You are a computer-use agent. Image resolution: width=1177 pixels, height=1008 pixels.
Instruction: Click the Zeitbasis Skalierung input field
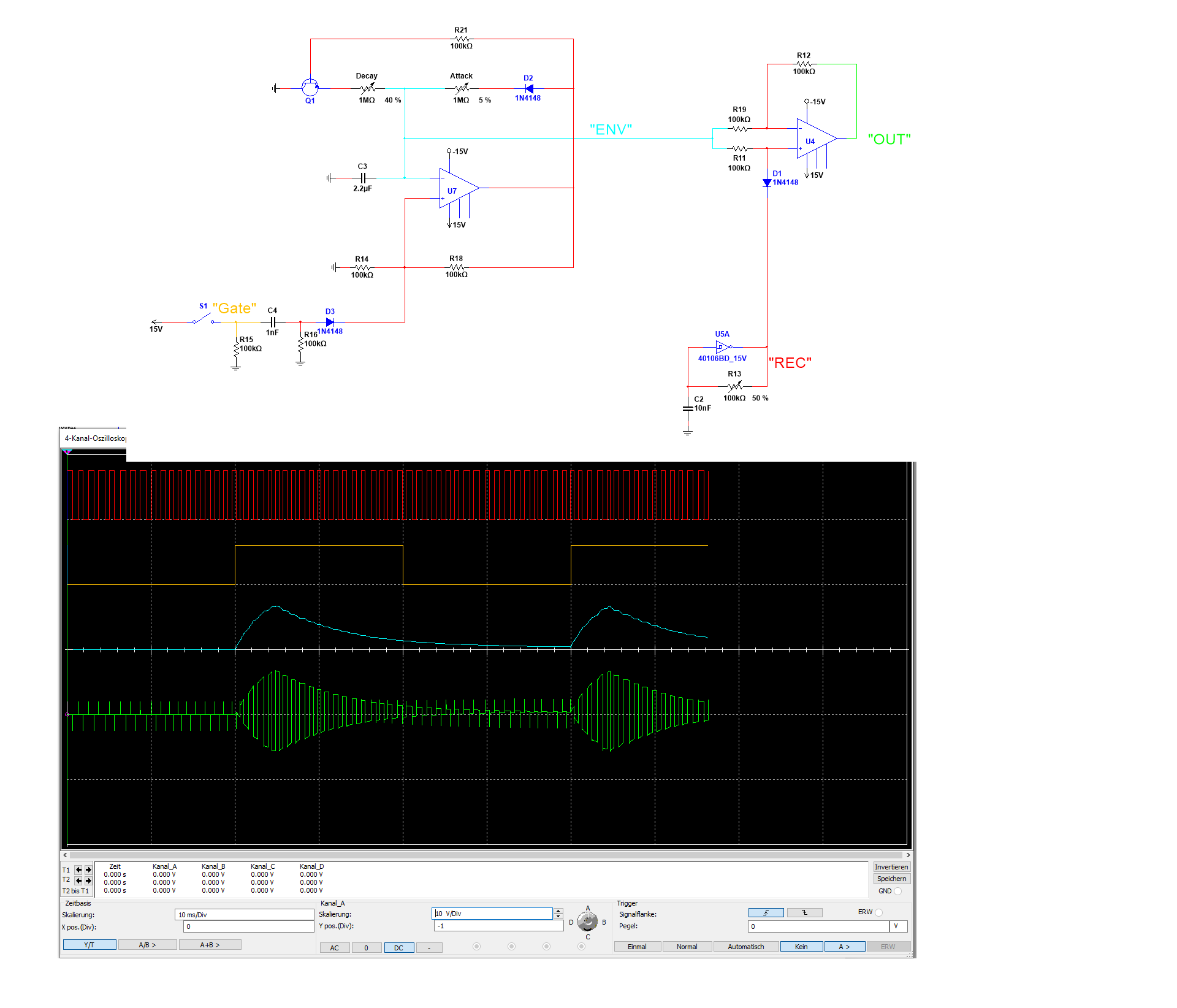[244, 915]
